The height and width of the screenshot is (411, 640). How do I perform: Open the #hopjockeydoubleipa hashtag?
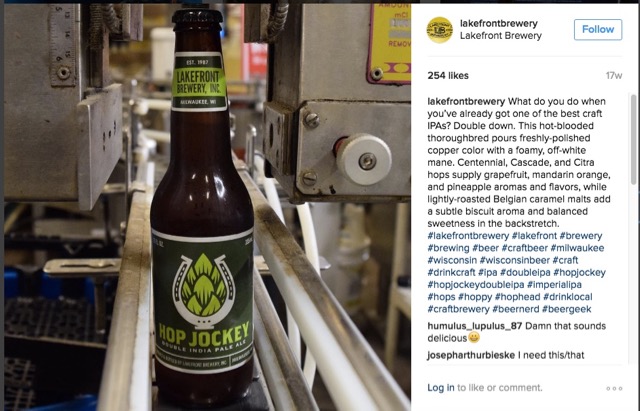point(476,284)
